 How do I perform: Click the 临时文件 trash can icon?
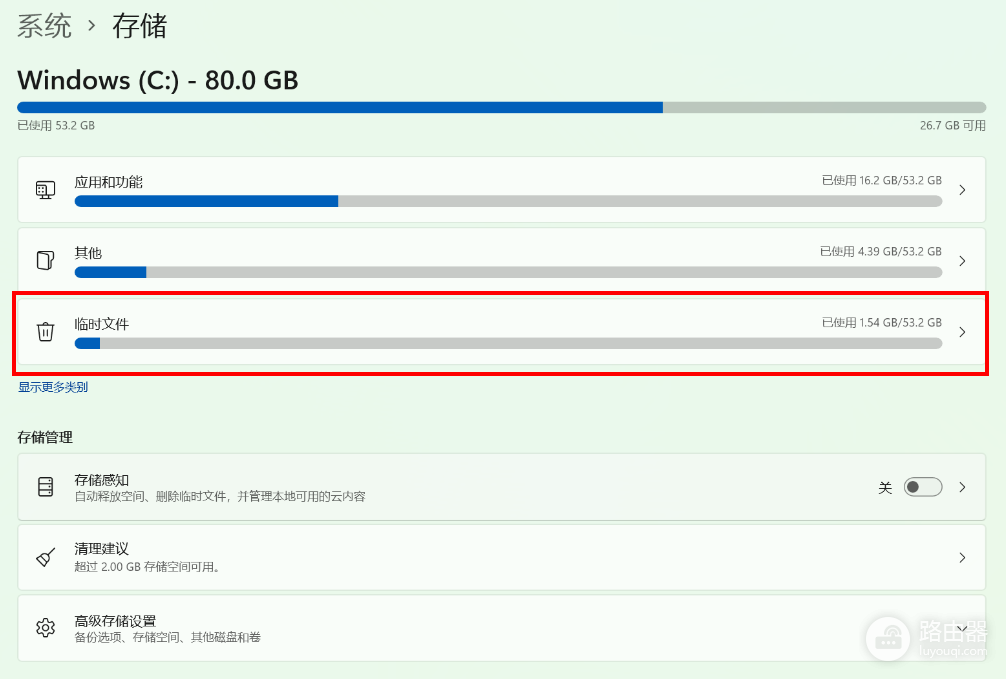coord(46,332)
